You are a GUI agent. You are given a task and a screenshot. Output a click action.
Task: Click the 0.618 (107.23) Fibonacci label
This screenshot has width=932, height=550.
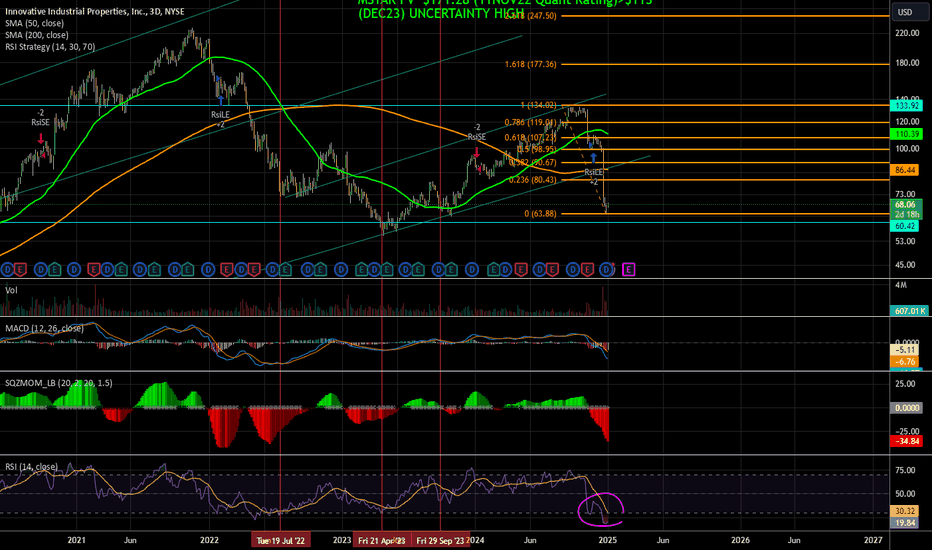530,137
